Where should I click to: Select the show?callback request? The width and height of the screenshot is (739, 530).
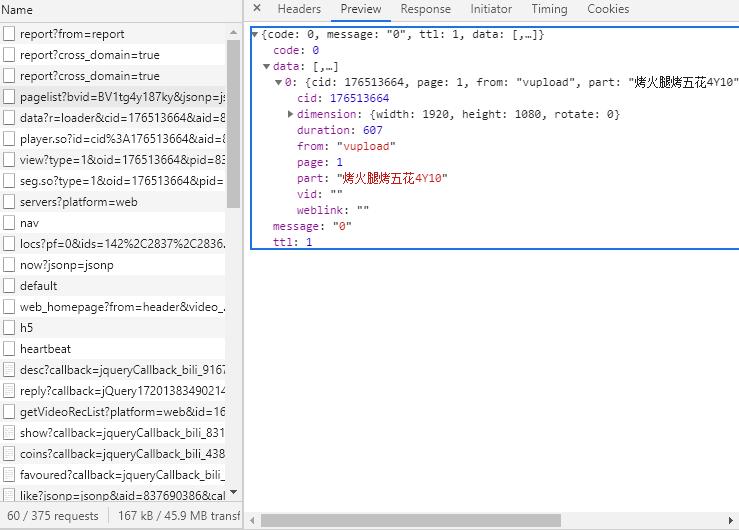[113, 432]
